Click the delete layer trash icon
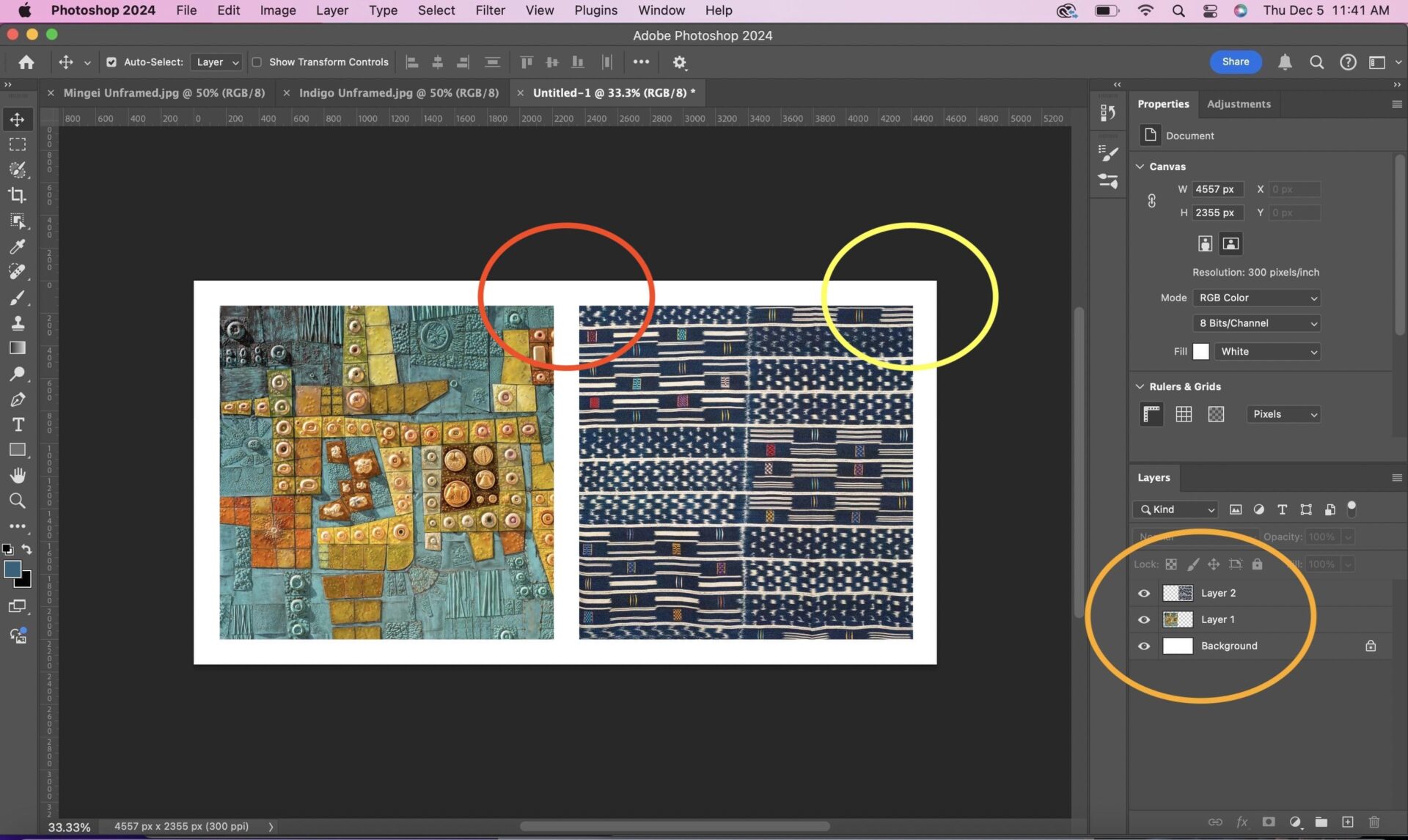Viewport: 1408px width, 840px height. (x=1374, y=822)
